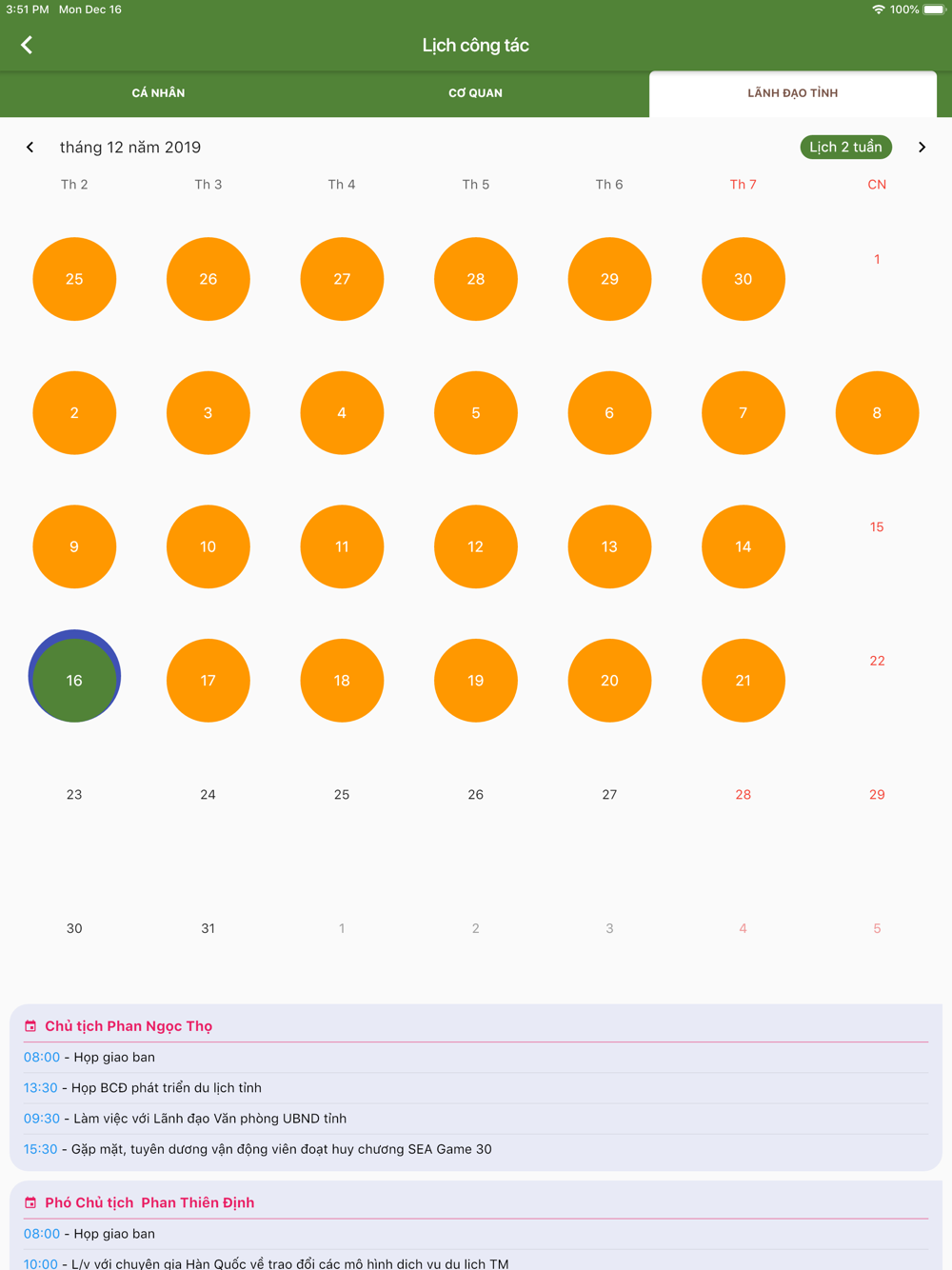Select orange day 25 in first row
The image size is (952, 1270).
click(x=74, y=279)
